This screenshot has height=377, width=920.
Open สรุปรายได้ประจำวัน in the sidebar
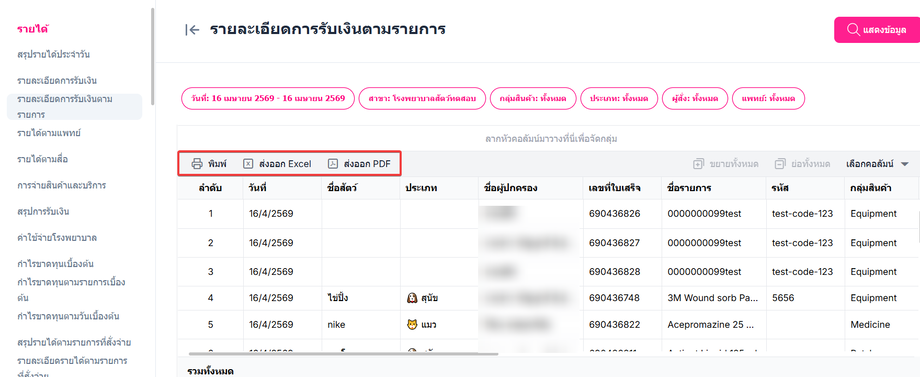(53, 55)
